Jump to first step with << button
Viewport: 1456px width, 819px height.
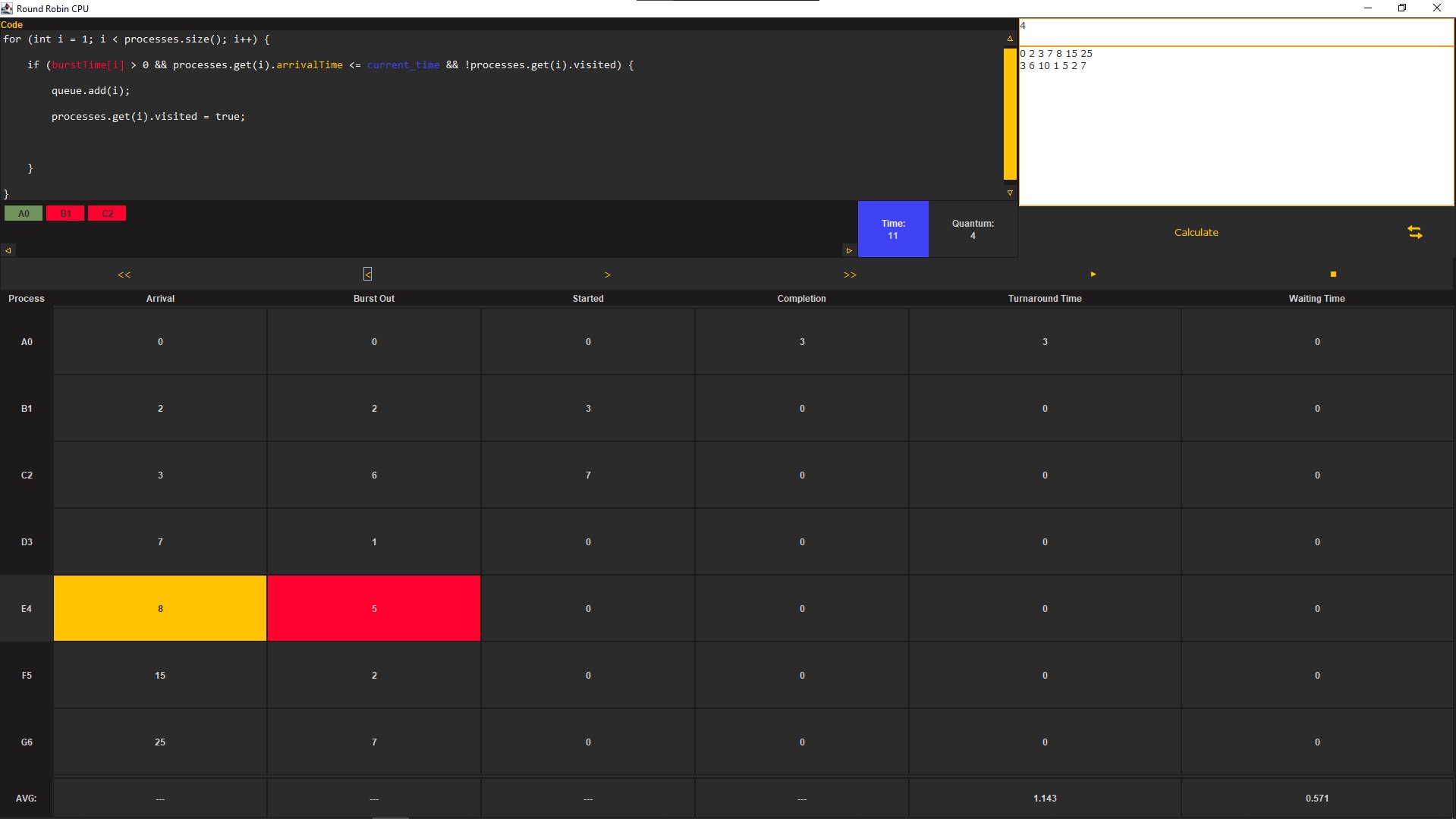coord(124,275)
